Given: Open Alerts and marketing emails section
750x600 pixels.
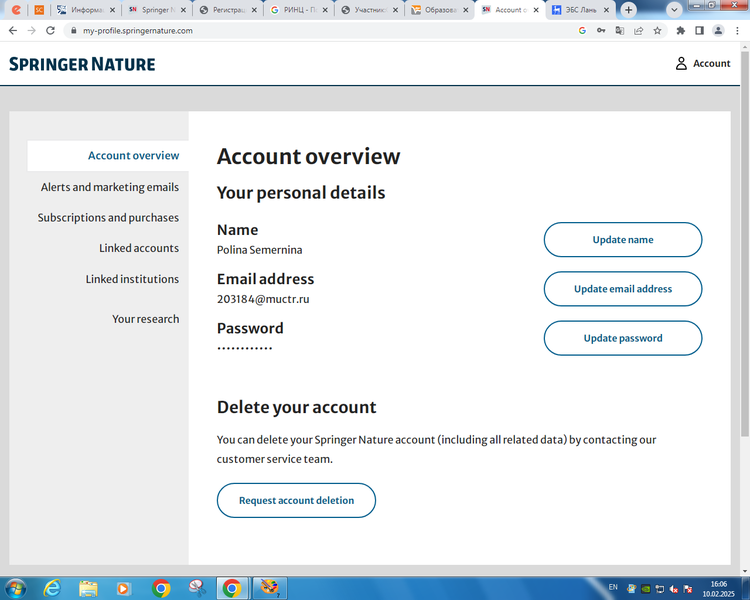Looking at the screenshot, I should point(109,187).
